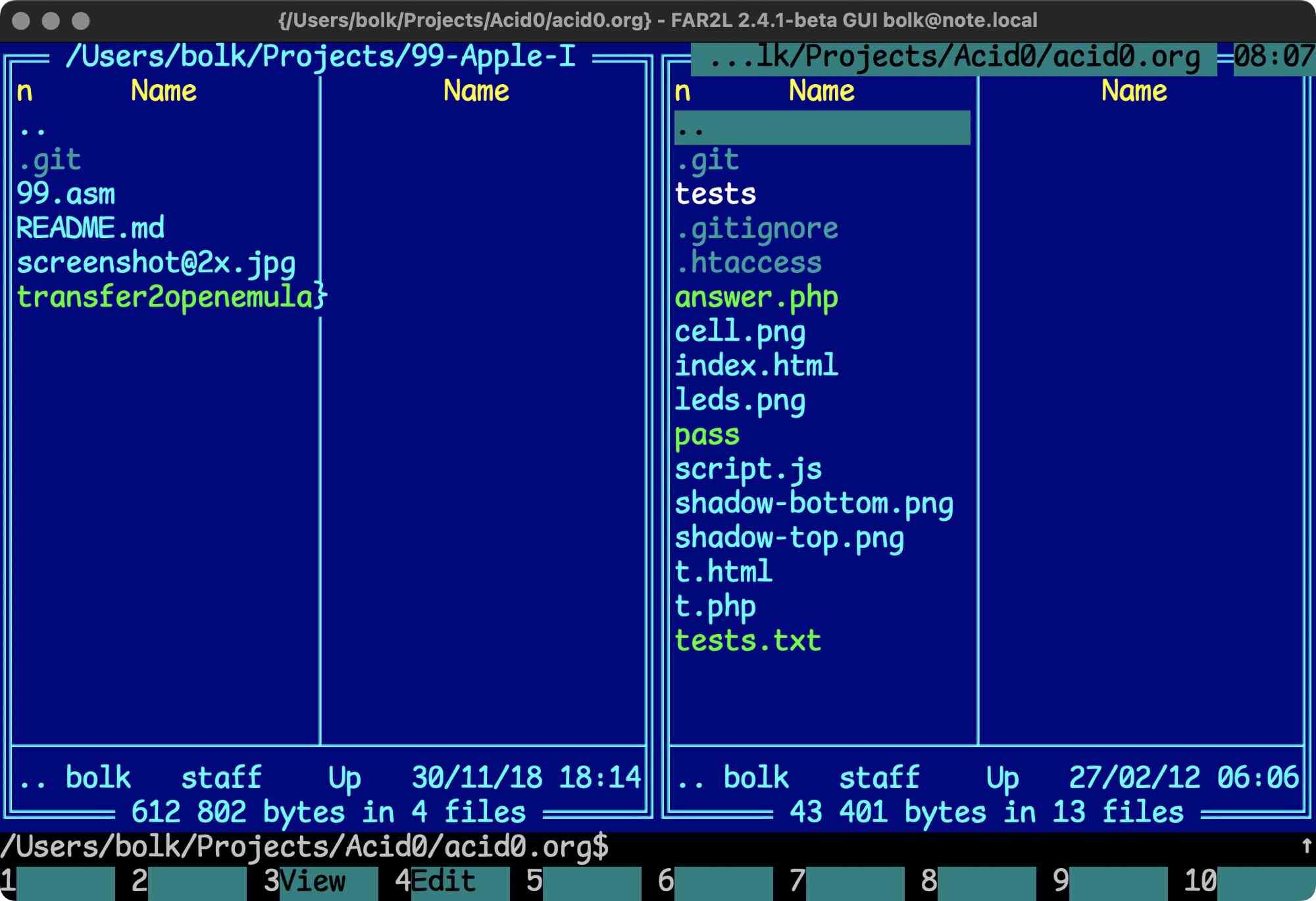Image resolution: width=1316 pixels, height=901 pixels.
Task: Open the .git folder in right panel
Action: point(707,160)
